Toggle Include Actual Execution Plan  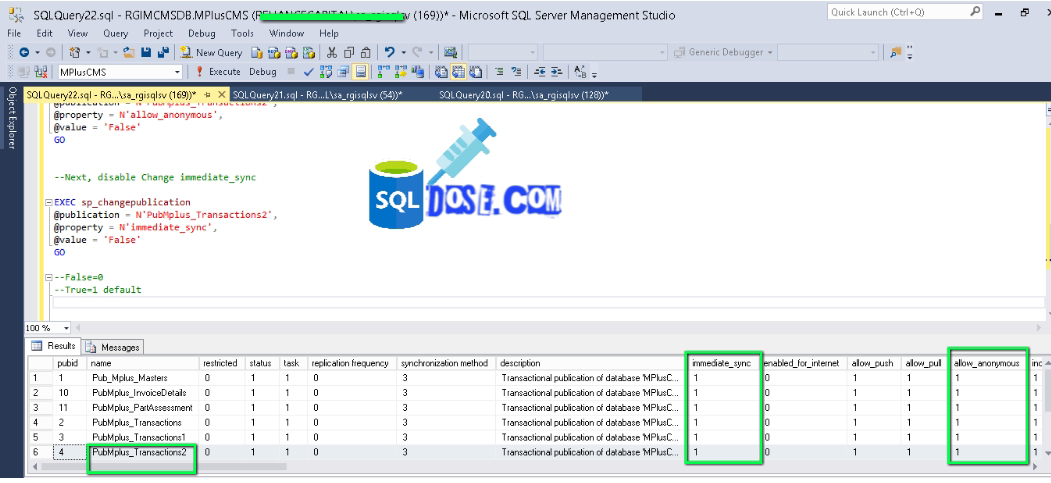[383, 72]
